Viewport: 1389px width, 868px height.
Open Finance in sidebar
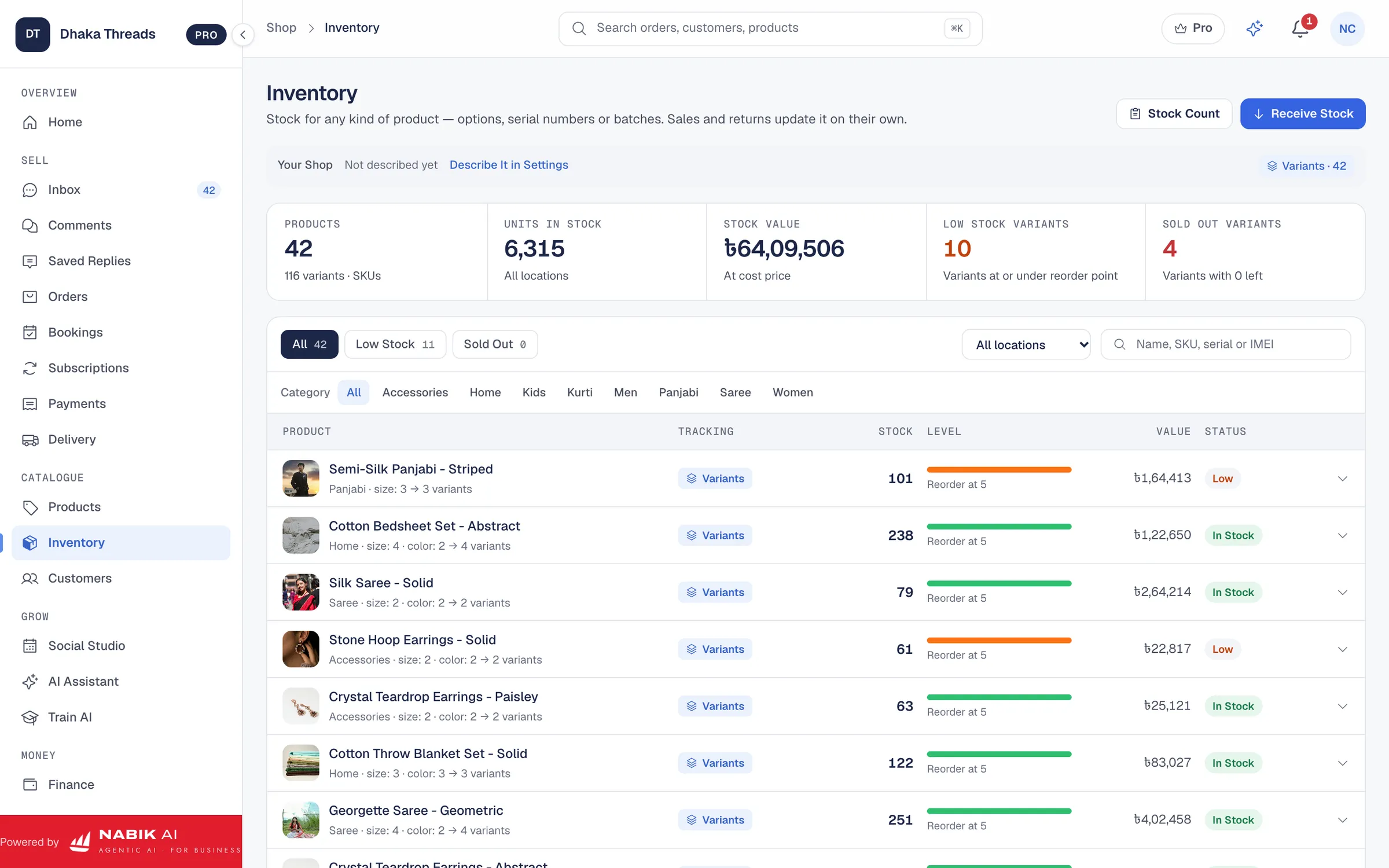[121, 785]
